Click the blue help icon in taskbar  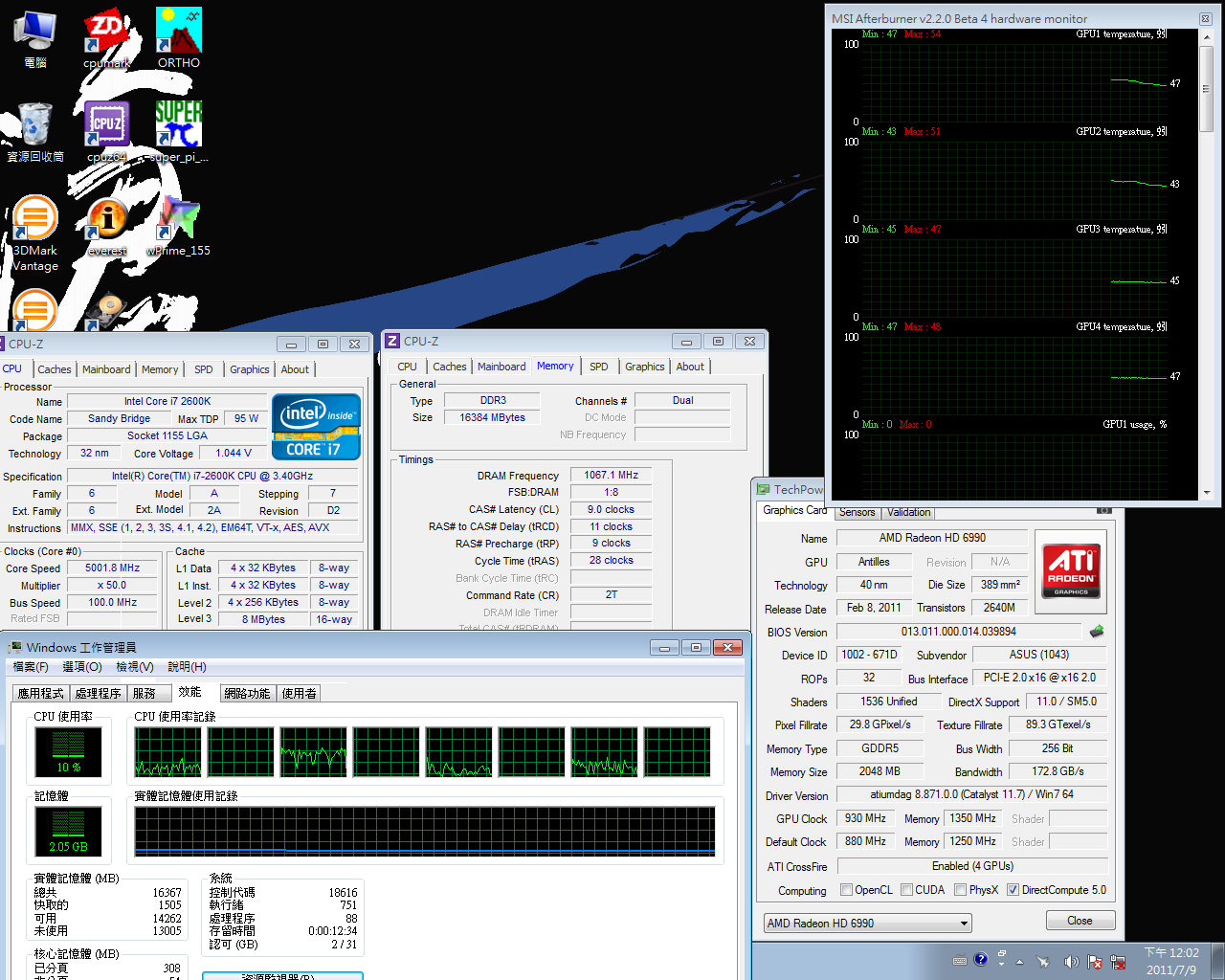coord(981,960)
